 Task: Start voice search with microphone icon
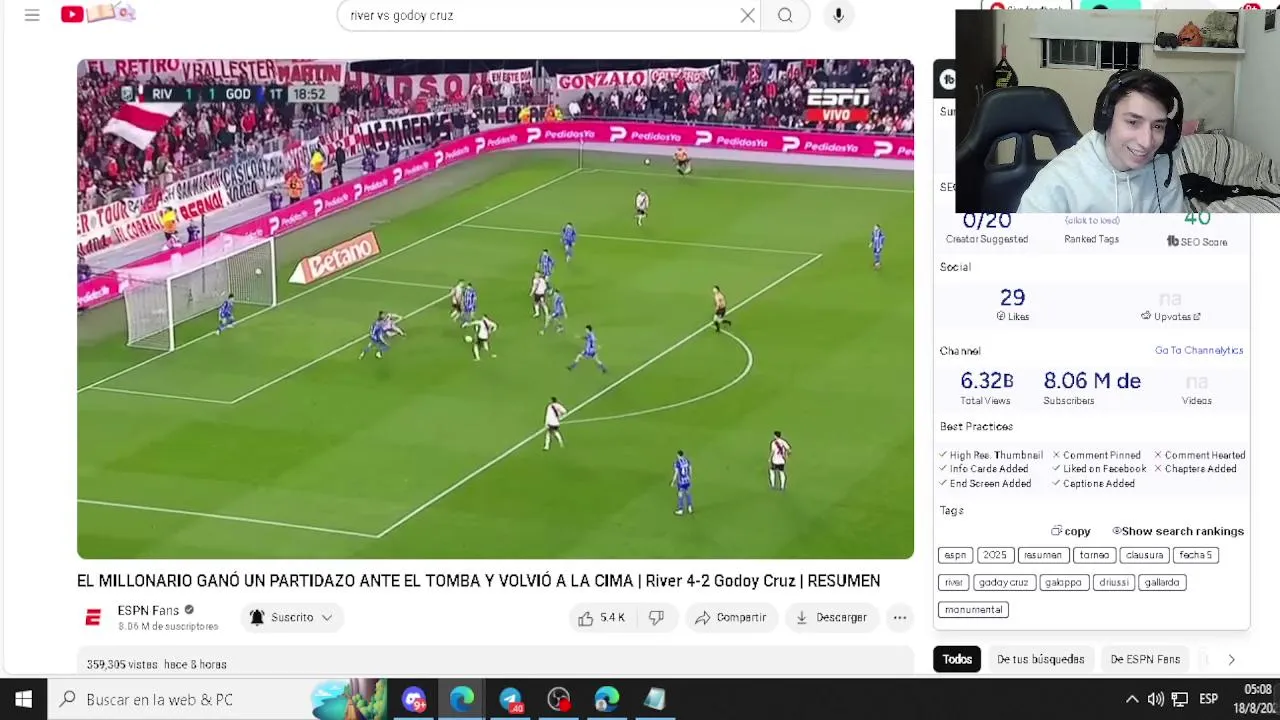838,15
